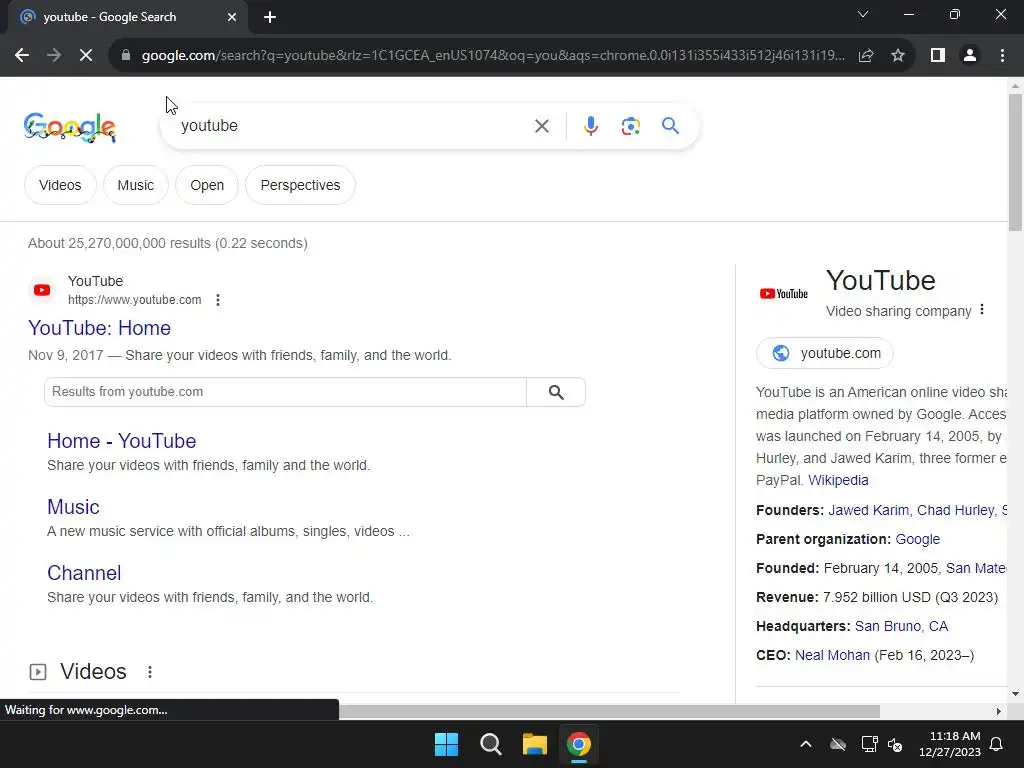
Task: Open knowledge panel more options menu
Action: point(982,310)
